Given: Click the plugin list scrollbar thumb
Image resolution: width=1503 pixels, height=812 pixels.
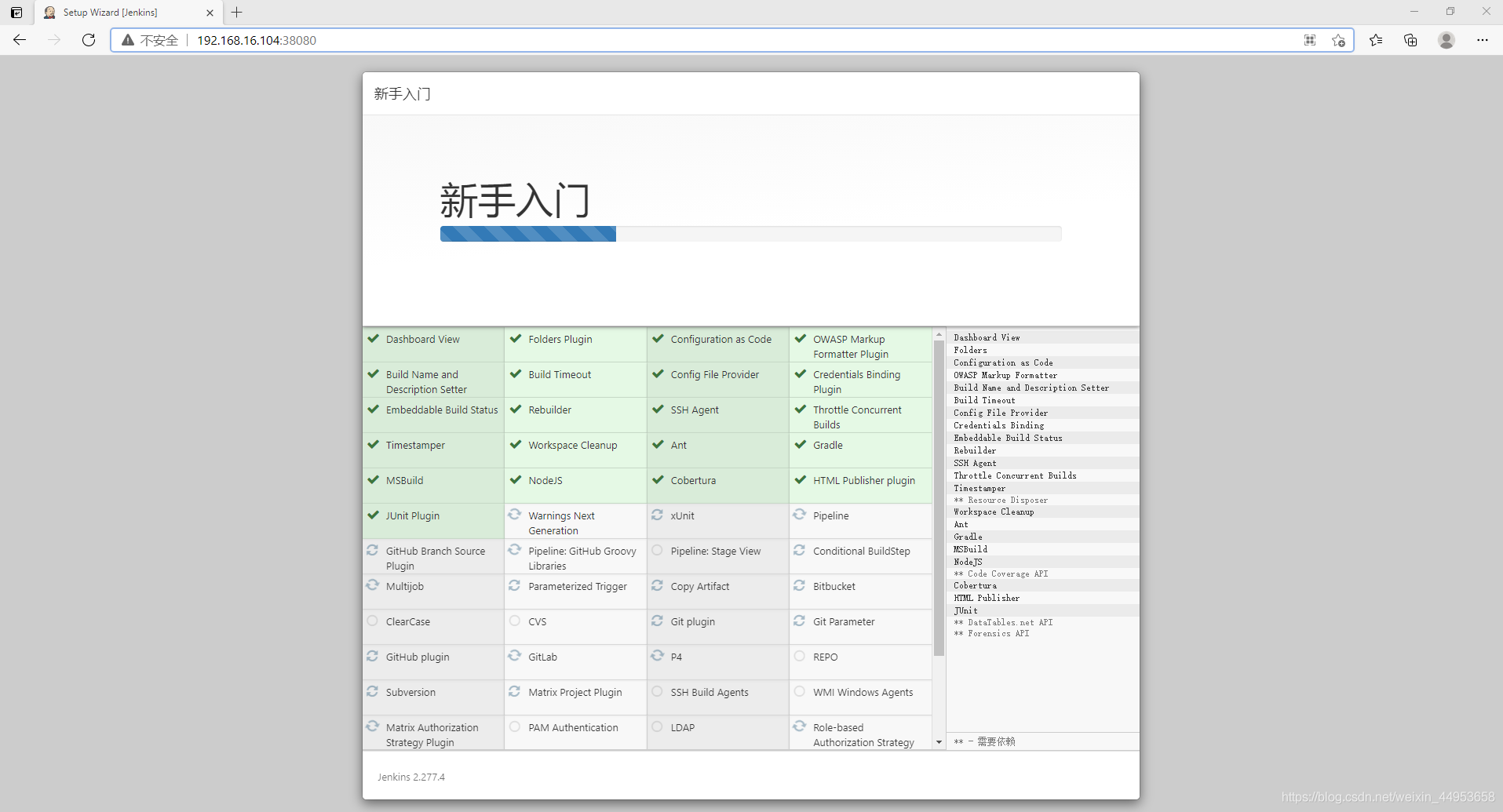Looking at the screenshot, I should point(939,498).
